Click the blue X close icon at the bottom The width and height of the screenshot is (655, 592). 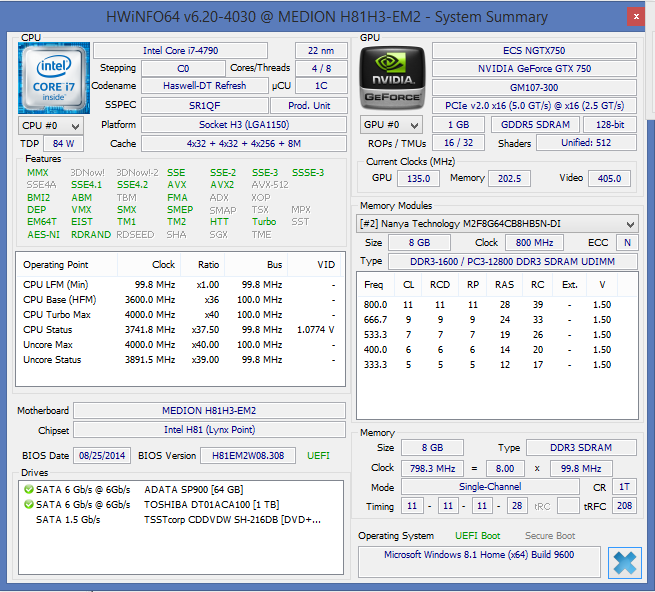point(625,563)
